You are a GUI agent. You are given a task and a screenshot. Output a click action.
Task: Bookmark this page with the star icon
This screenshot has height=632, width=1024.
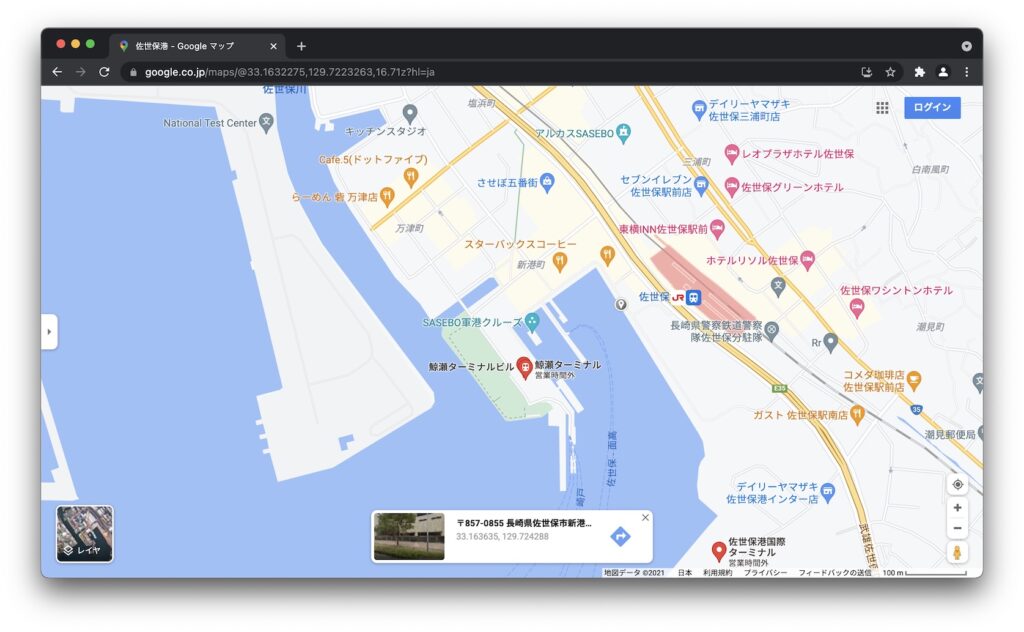click(890, 72)
